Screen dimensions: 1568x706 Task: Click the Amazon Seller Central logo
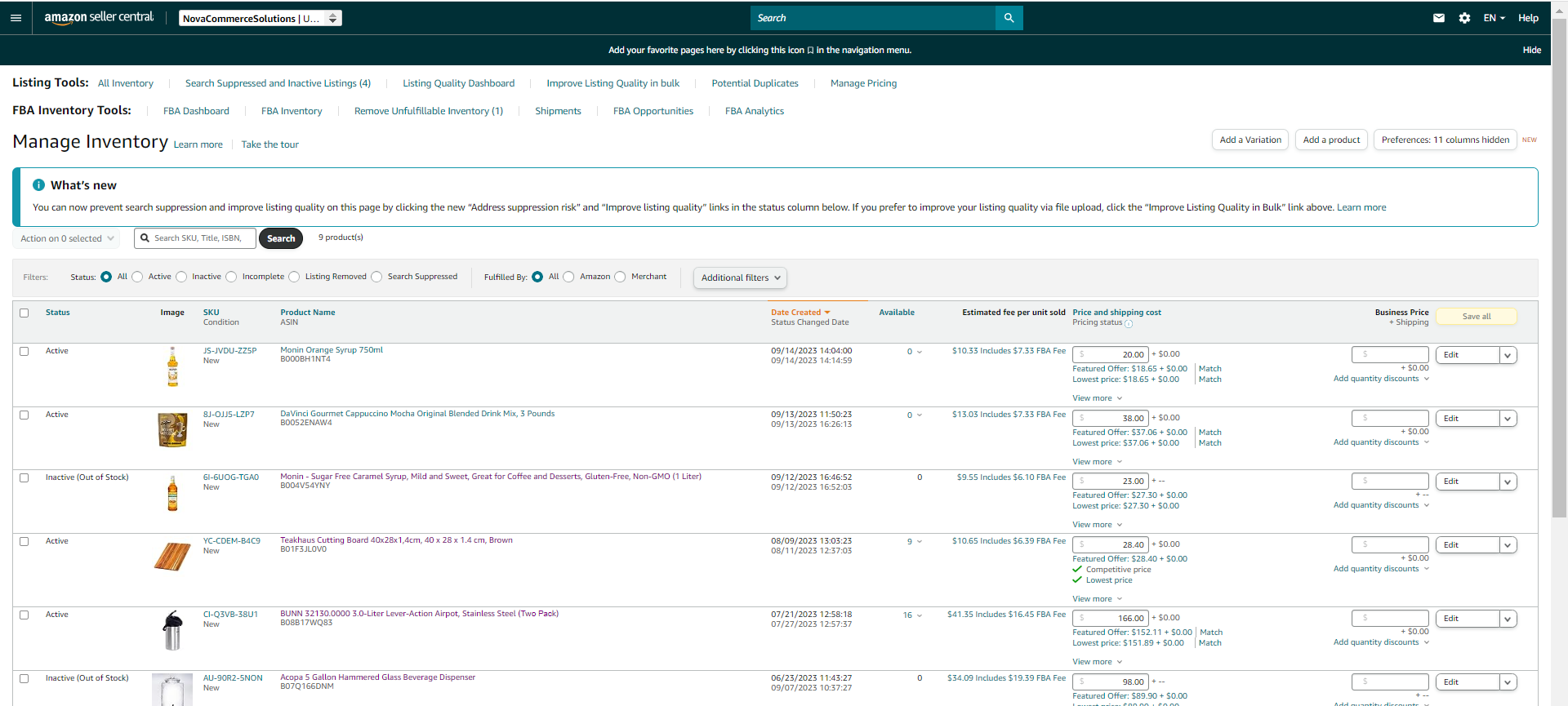(x=99, y=18)
